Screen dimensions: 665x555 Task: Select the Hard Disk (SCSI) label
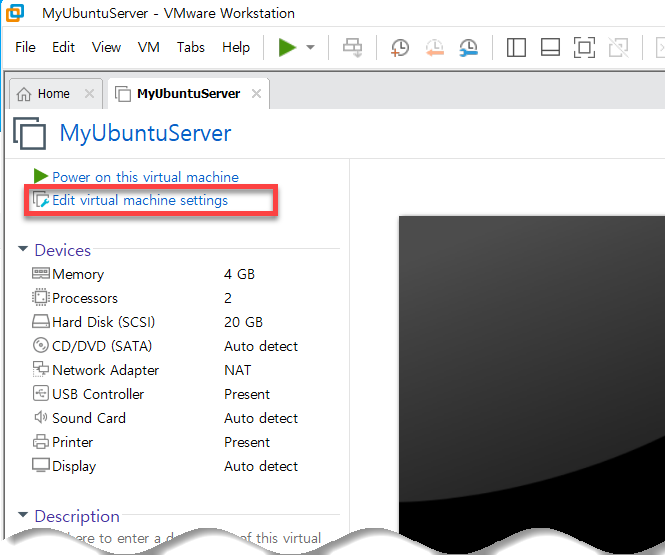pyautogui.click(x=103, y=322)
